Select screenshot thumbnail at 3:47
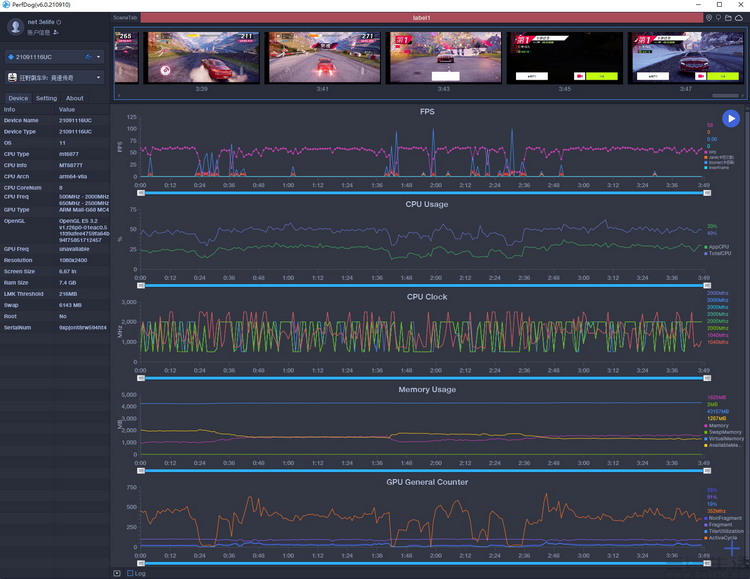 pos(686,58)
